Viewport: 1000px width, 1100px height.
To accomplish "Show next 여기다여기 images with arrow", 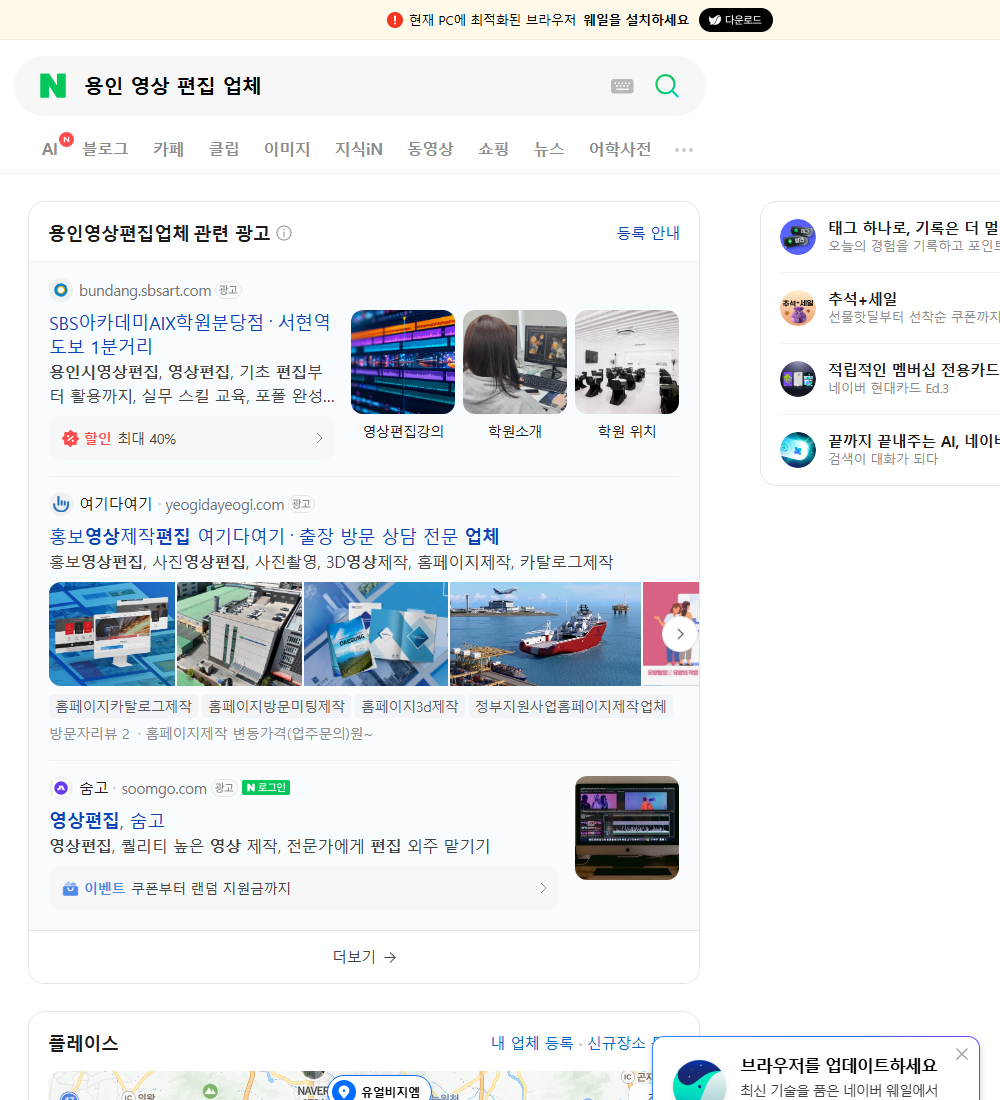I will pyautogui.click(x=679, y=634).
